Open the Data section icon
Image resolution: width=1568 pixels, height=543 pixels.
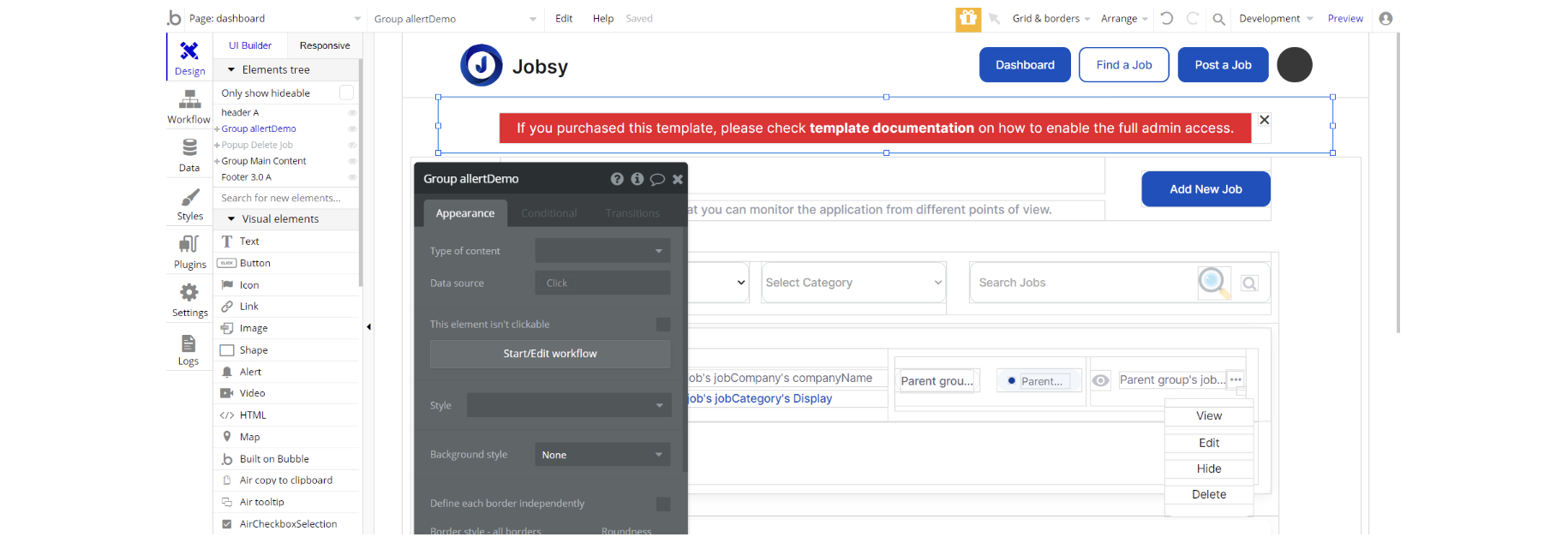[x=189, y=155]
